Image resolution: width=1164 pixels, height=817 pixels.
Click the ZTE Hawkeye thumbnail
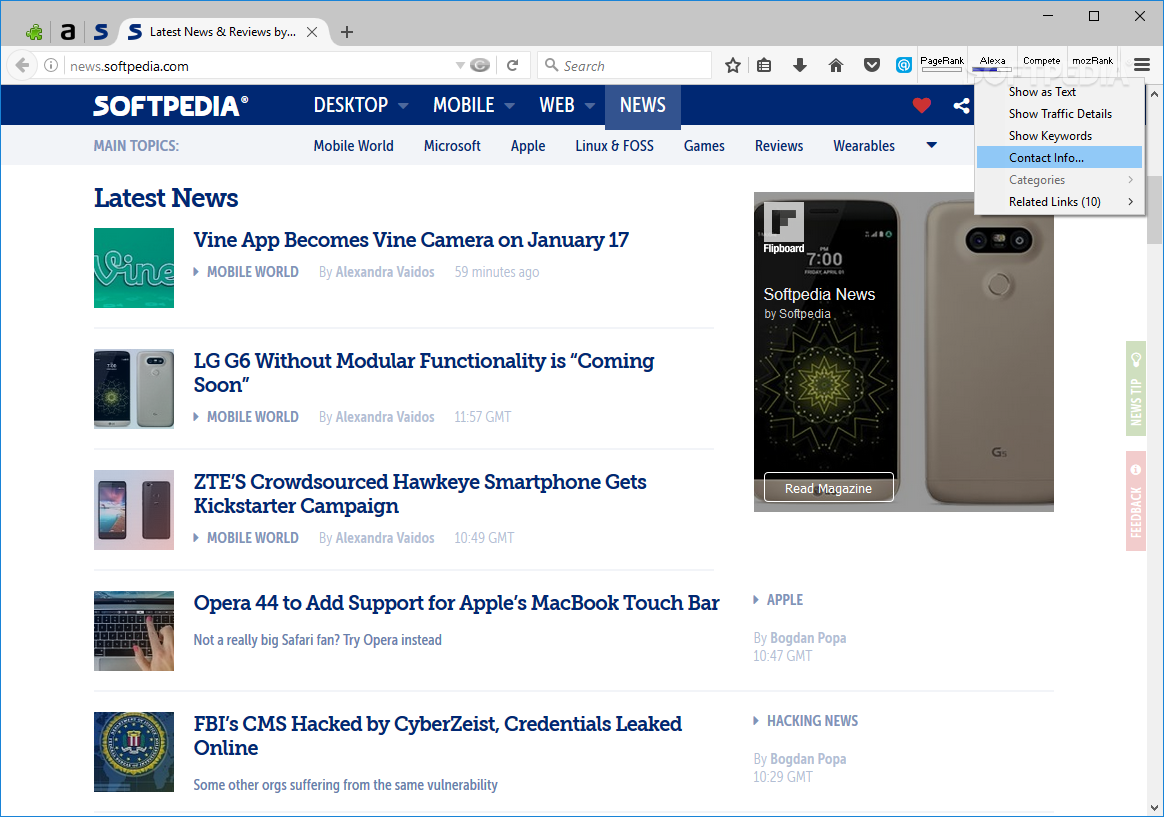[134, 510]
